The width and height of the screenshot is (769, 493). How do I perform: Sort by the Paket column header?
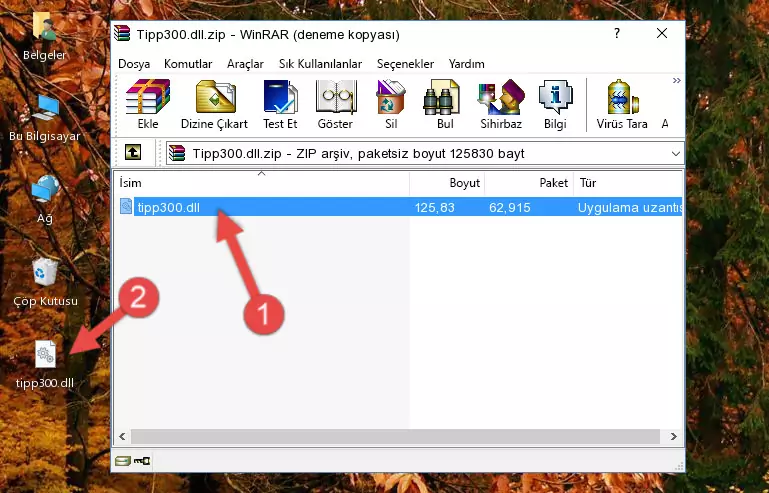[x=529, y=182]
